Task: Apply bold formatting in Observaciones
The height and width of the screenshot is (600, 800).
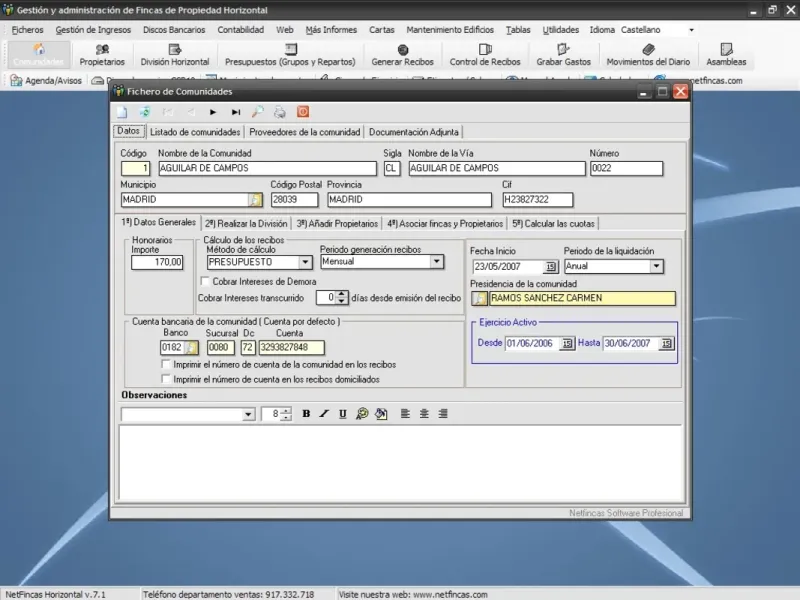Action: tap(306, 414)
